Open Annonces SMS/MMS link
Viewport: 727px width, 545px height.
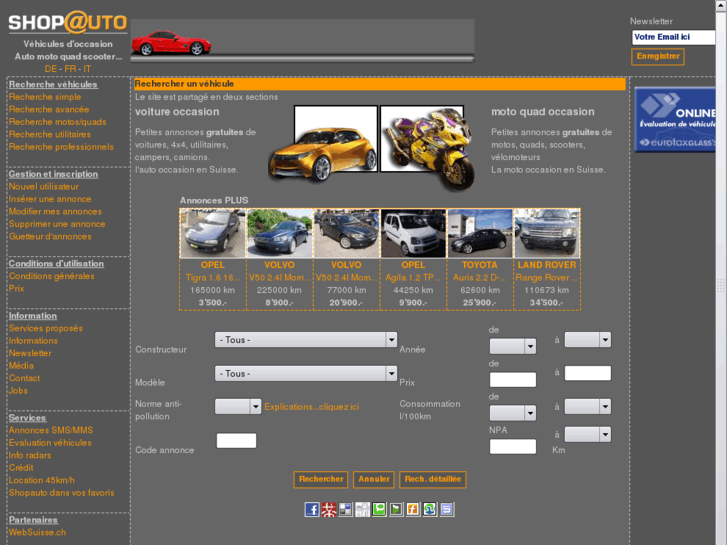pos(51,430)
